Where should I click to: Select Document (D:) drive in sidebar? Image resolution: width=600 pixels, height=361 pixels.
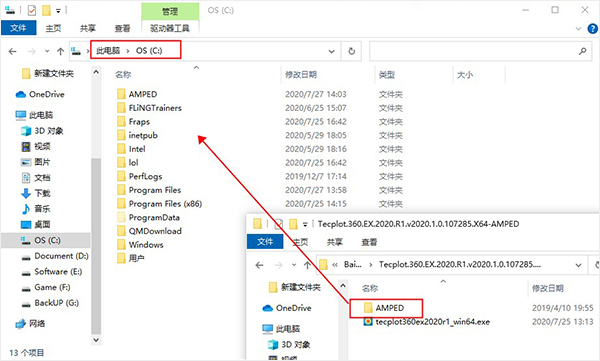[55, 256]
